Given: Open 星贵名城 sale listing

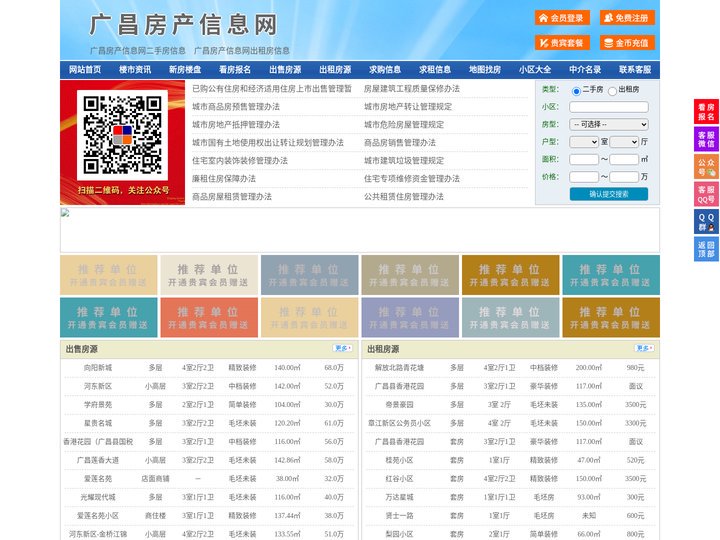Looking at the screenshot, I should click(x=98, y=423).
